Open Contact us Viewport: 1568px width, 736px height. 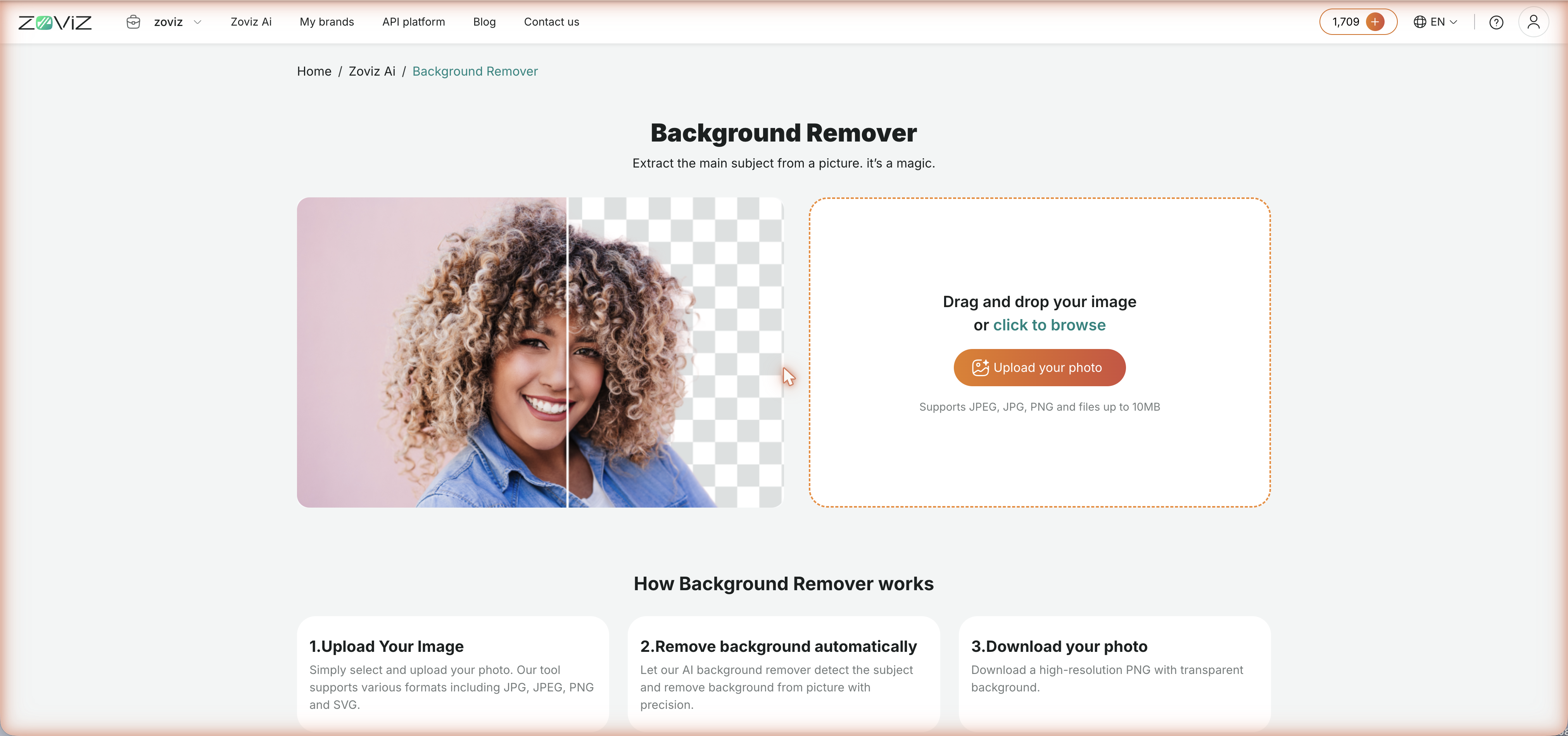coord(551,22)
